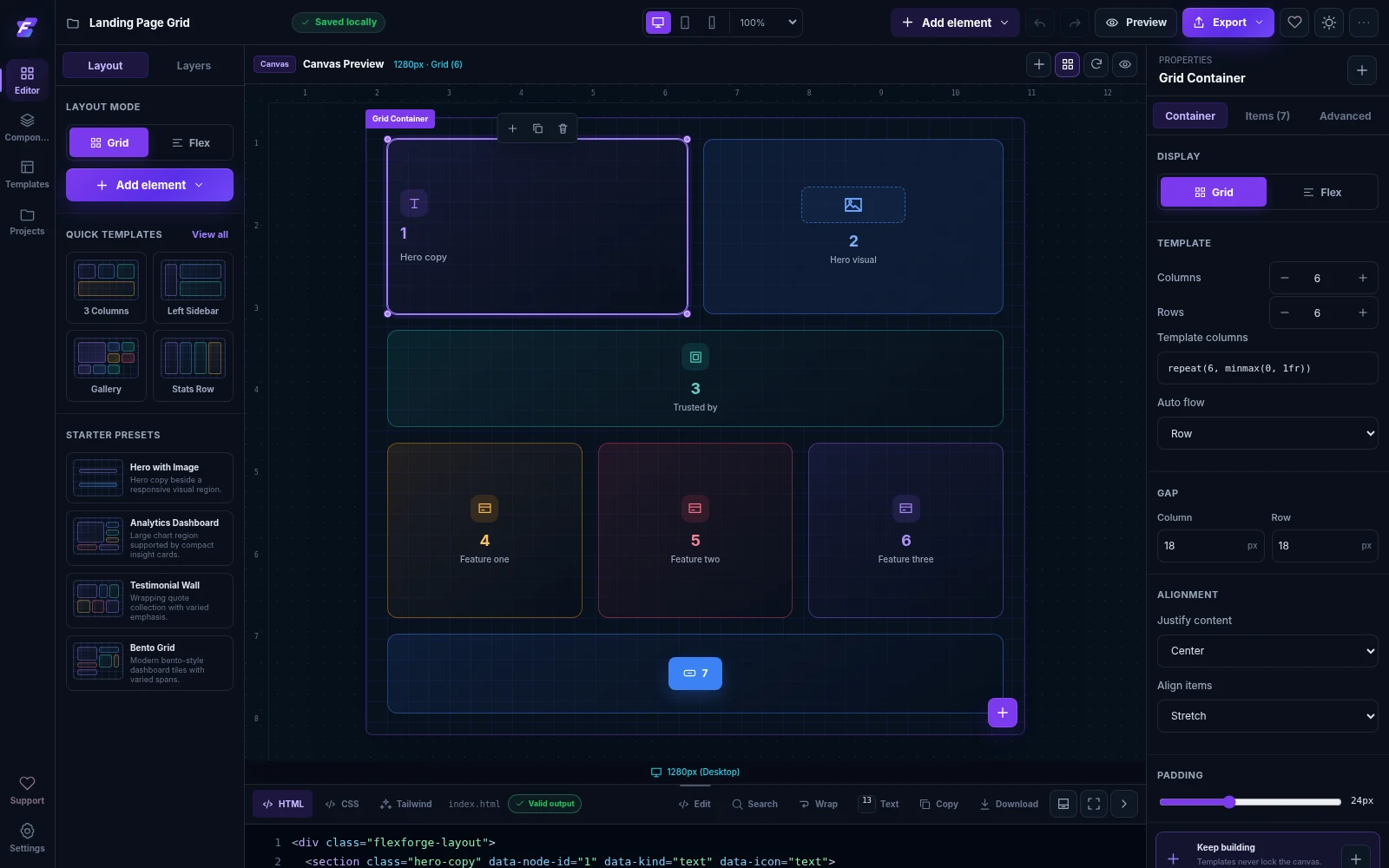Switch to the Layers tab
Image resolution: width=1389 pixels, height=868 pixels.
194,65
